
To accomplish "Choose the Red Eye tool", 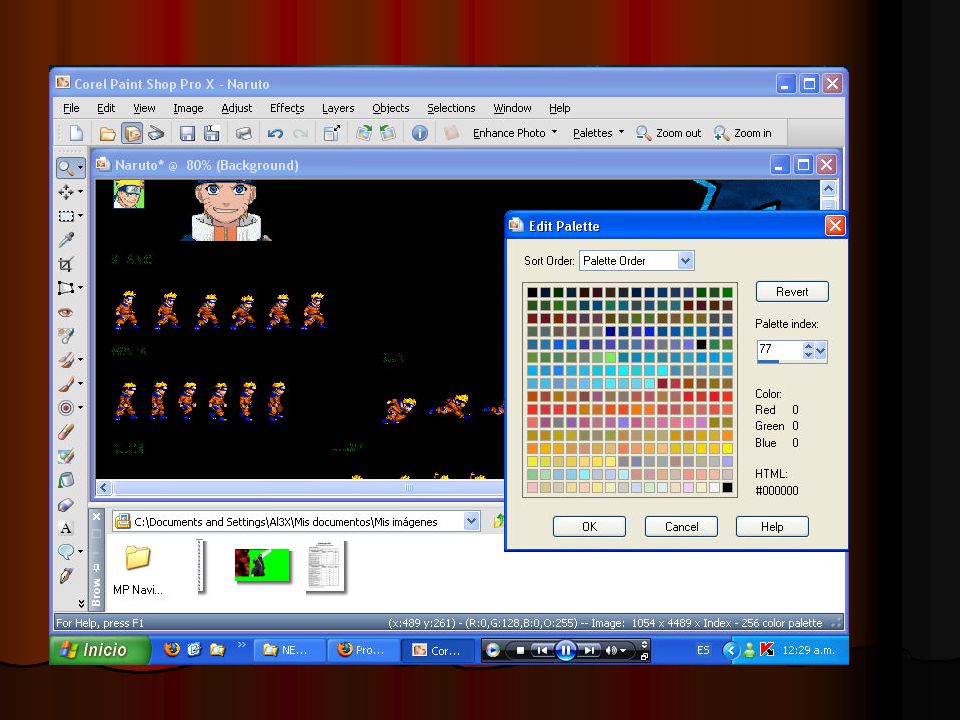I will [66, 312].
